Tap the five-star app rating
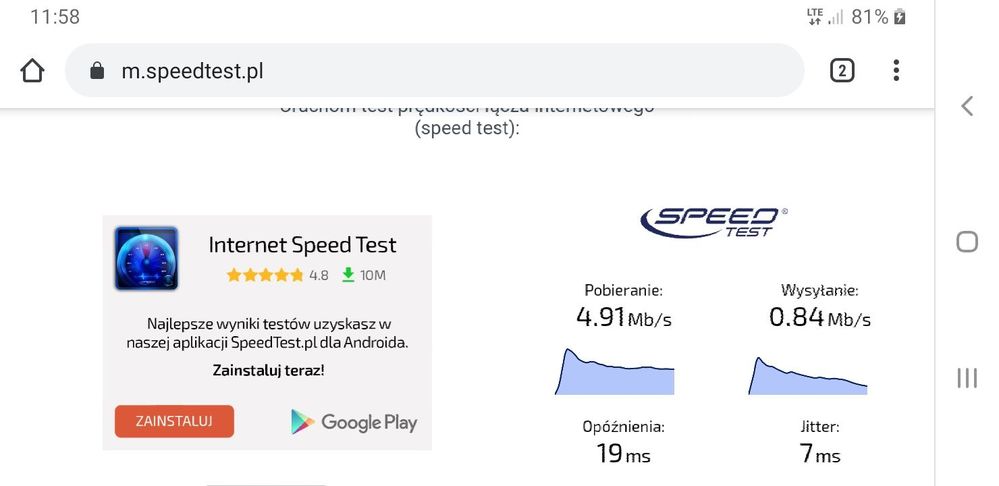The image size is (999, 486). pos(264,275)
